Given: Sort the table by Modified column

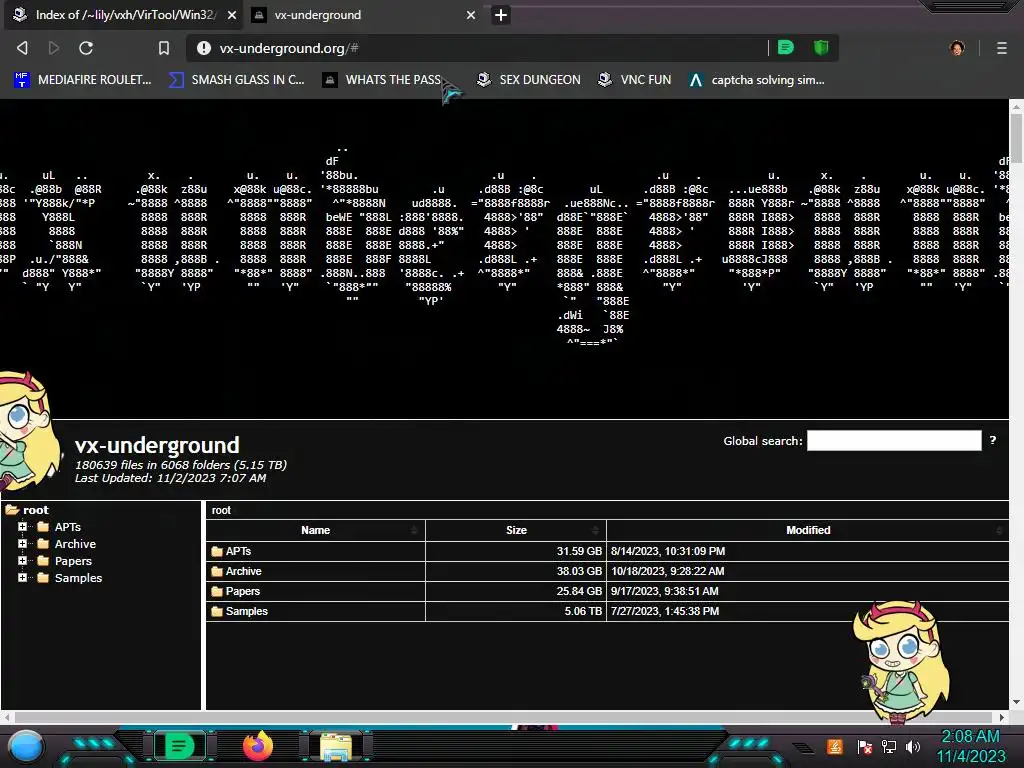Looking at the screenshot, I should point(808,530).
